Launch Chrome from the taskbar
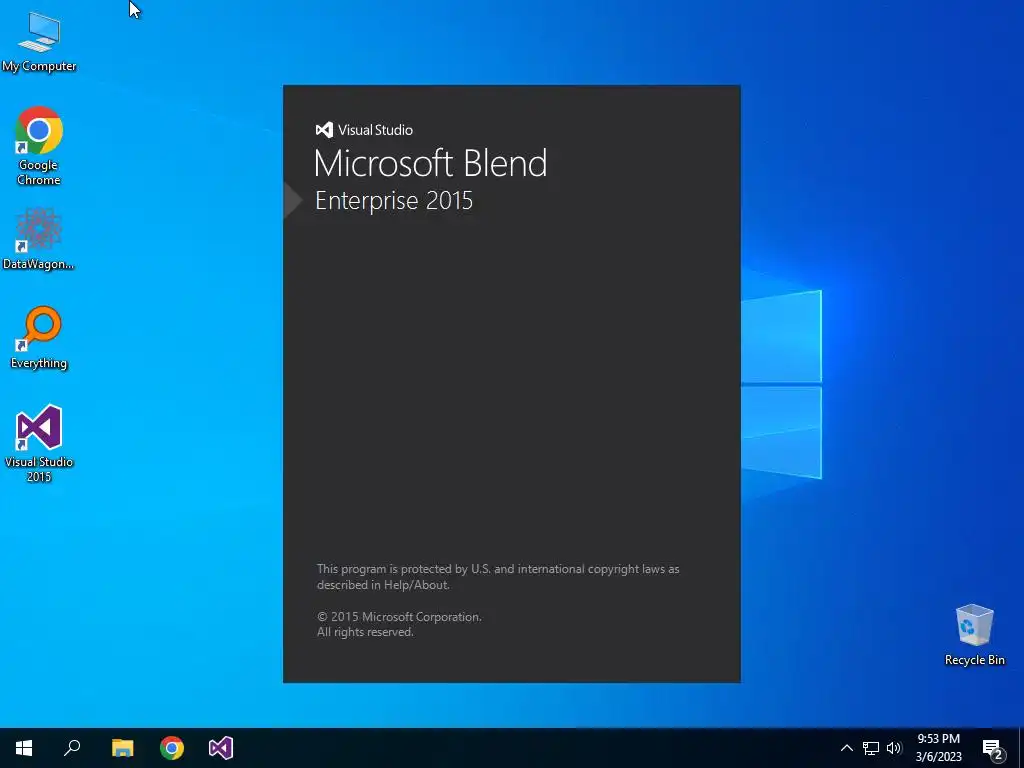This screenshot has width=1024, height=768. [172, 748]
